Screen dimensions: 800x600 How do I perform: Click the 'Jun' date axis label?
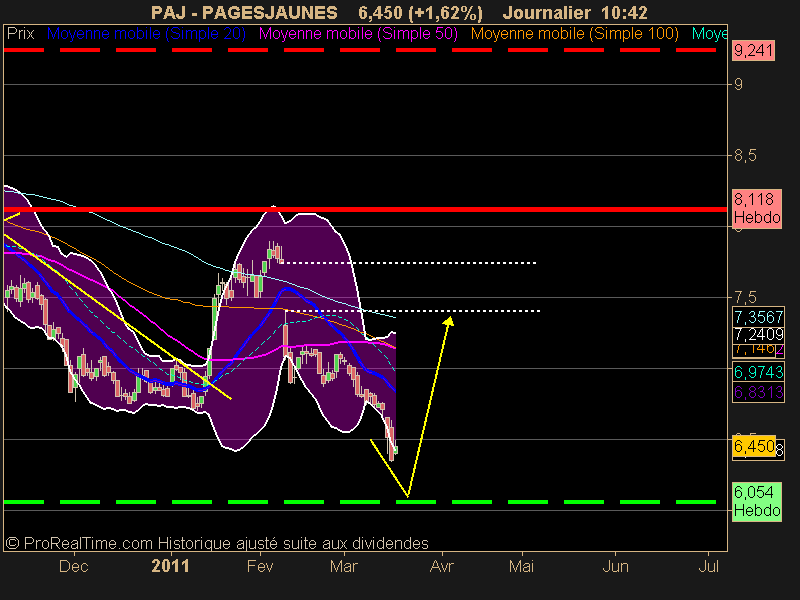point(615,566)
